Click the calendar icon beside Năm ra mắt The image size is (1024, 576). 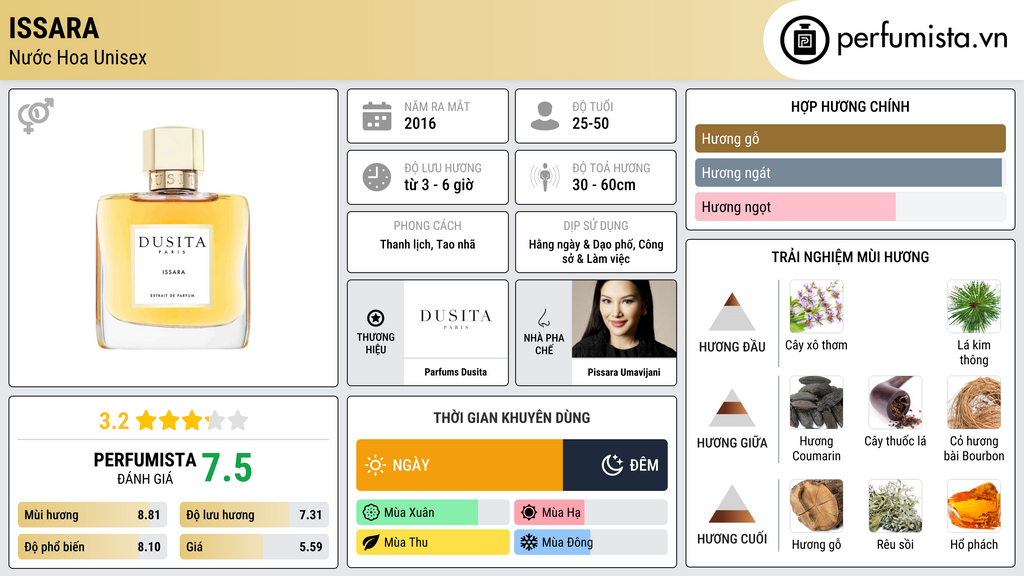(x=377, y=116)
